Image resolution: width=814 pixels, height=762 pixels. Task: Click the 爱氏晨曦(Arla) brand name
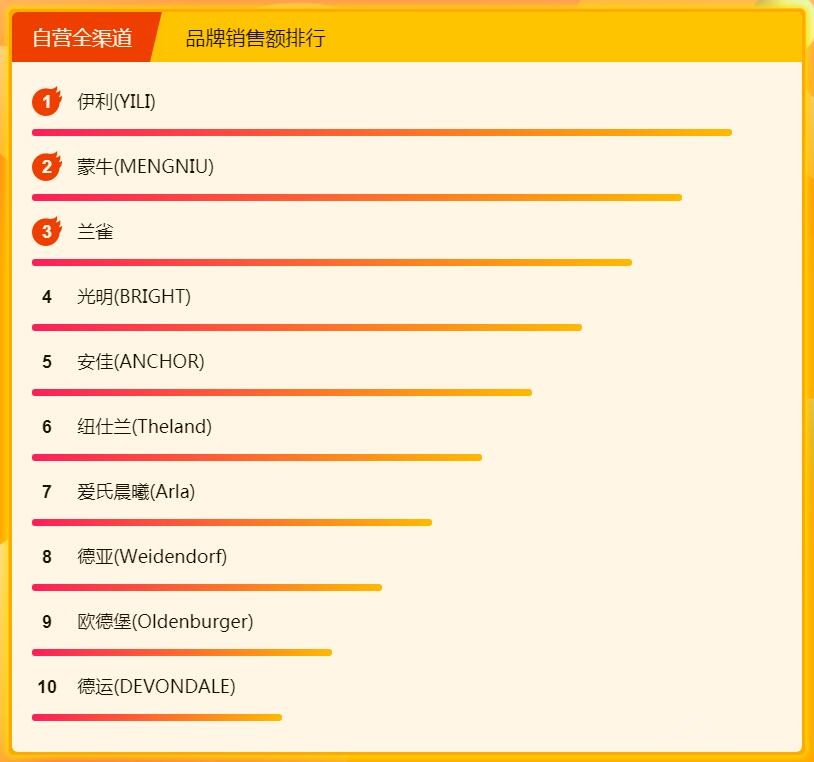136,492
